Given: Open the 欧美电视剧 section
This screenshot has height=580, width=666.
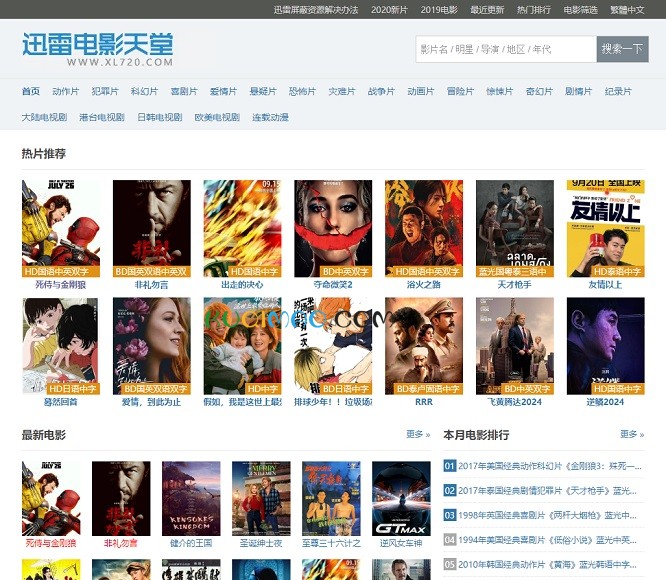Looking at the screenshot, I should click(217, 117).
